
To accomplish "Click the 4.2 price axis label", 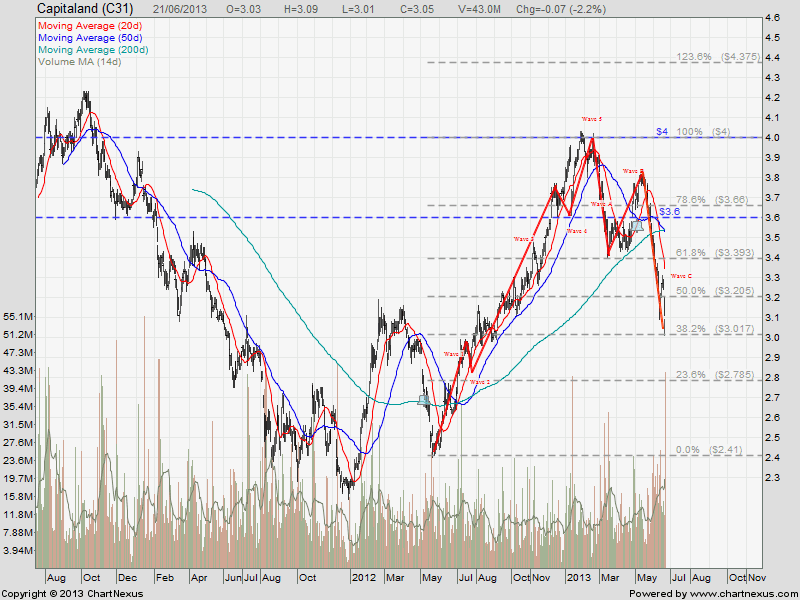I will tap(772, 98).
